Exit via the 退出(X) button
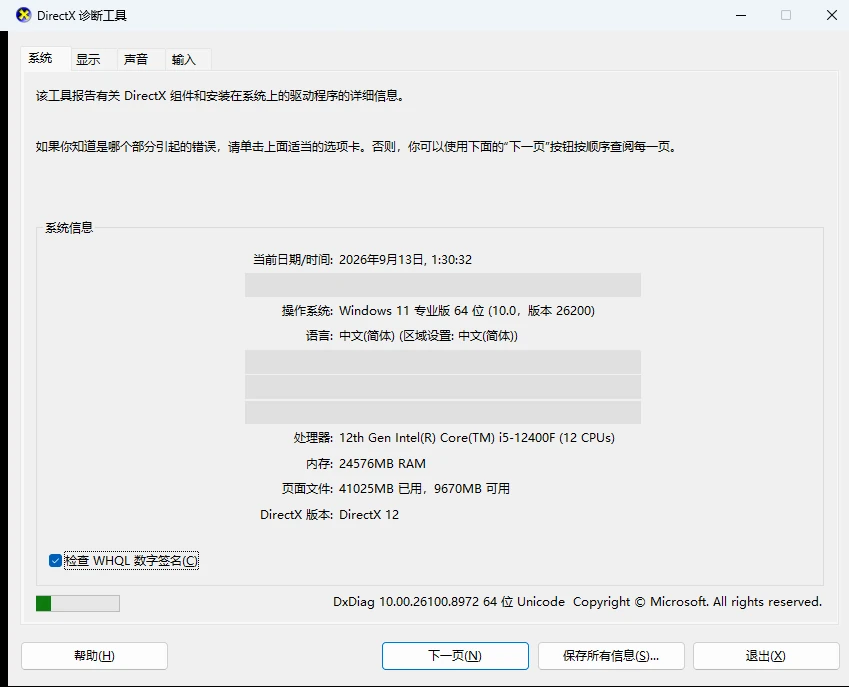849x687 pixels. tap(766, 656)
